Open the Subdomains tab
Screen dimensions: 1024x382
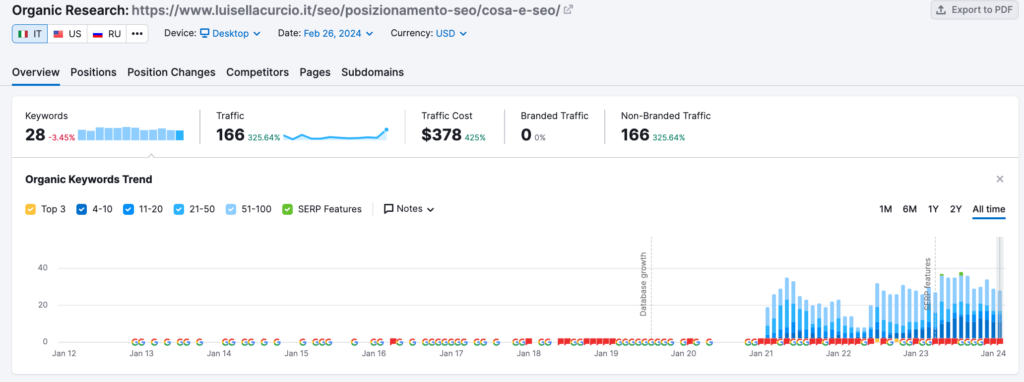[372, 72]
